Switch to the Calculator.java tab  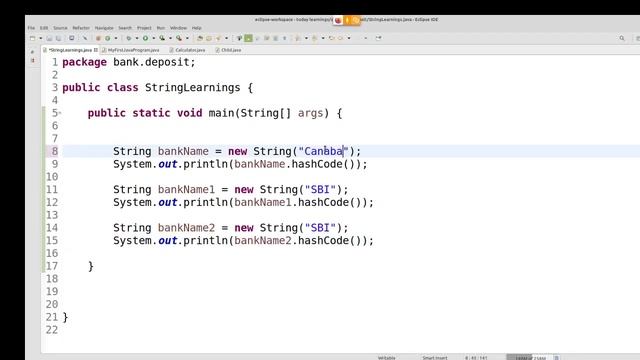pos(188,50)
